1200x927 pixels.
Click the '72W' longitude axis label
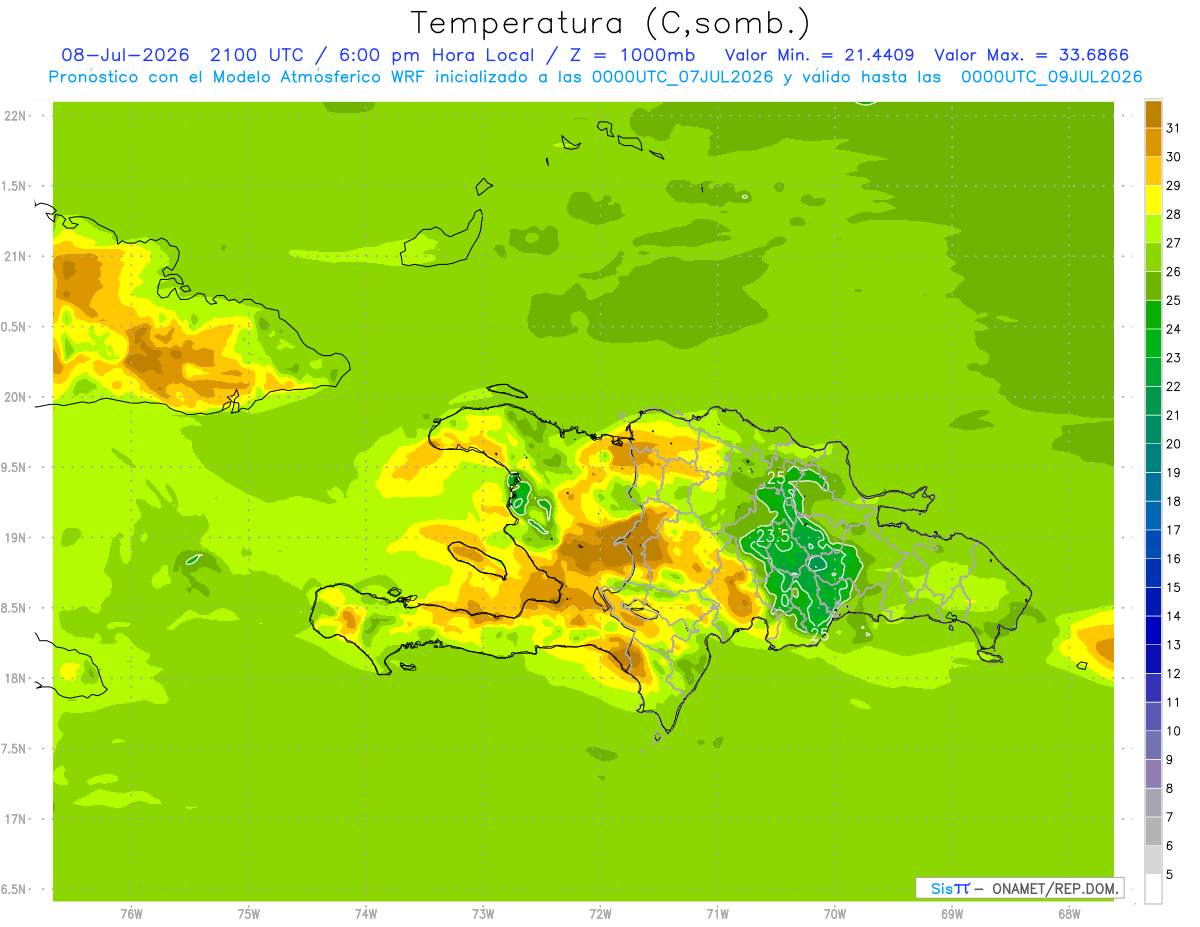coord(600,913)
